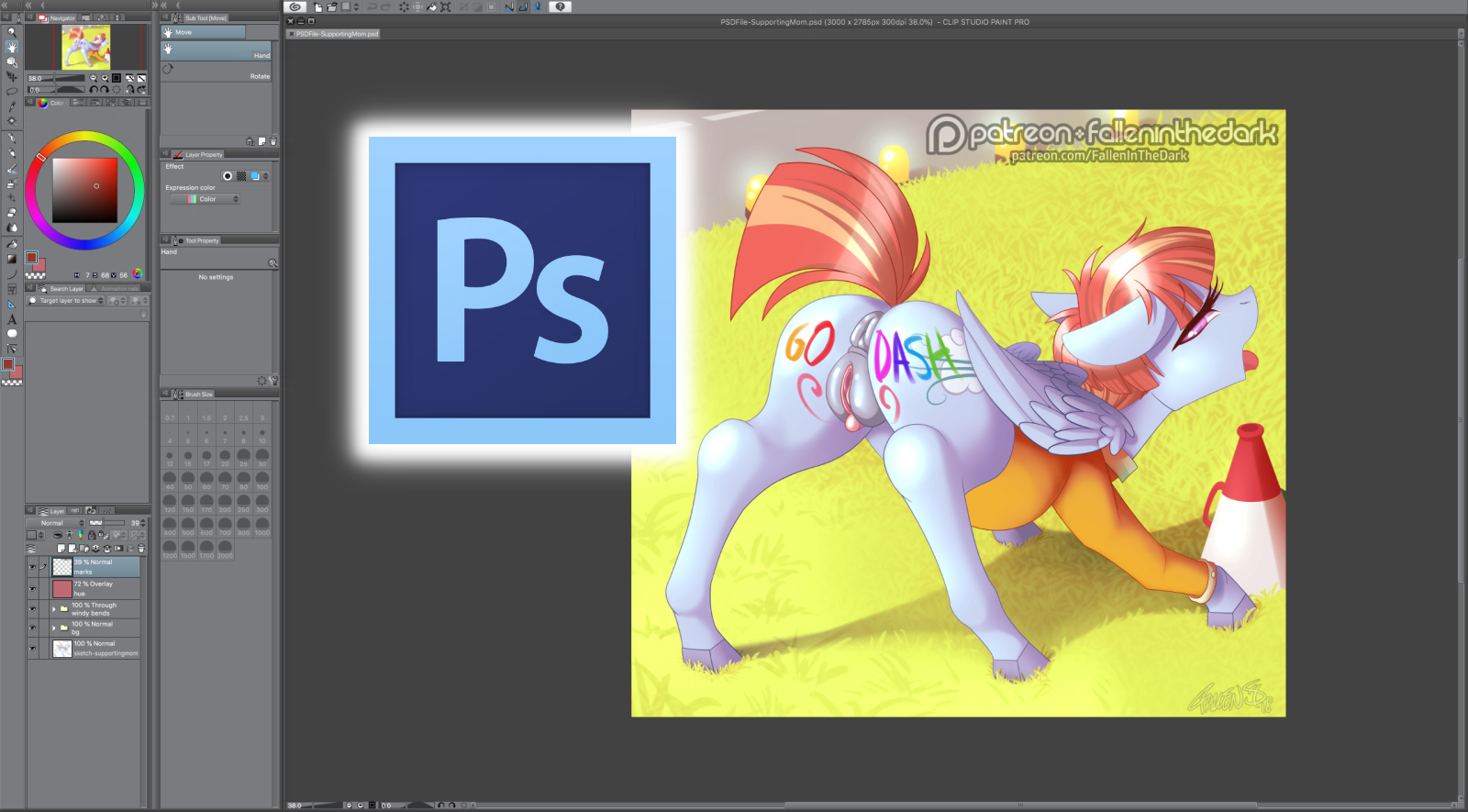Viewport: 1468px width, 812px height.
Task: Switch to the Navigator tab
Action: pos(58,17)
